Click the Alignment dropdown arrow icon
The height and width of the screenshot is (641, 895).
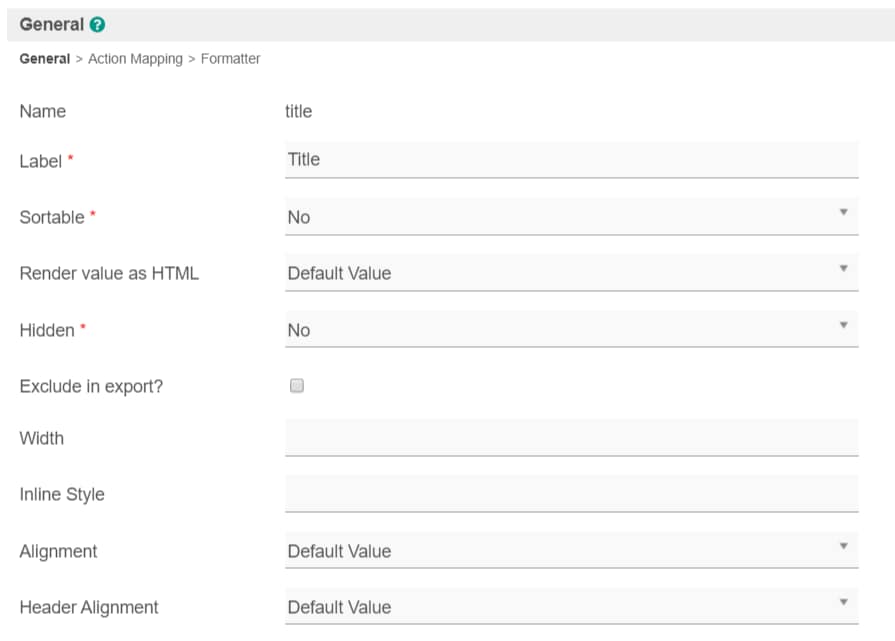point(843,546)
